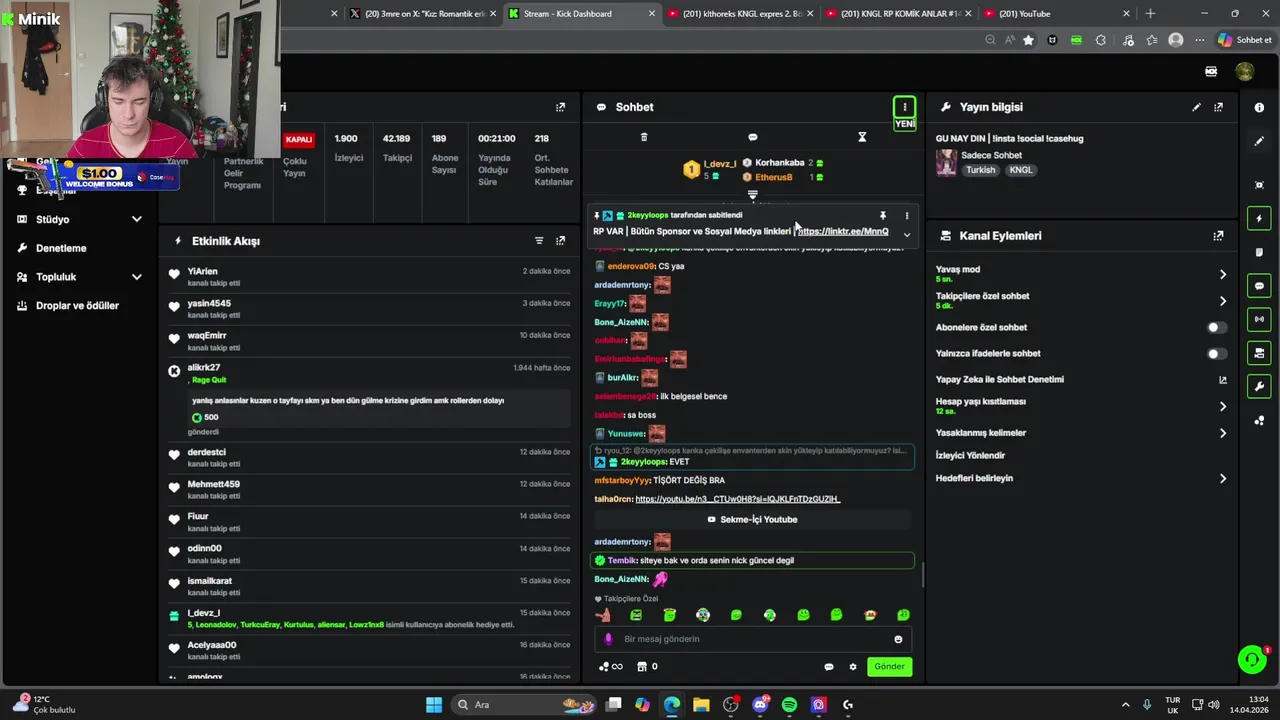Open the pinned message three-dot options
Image resolution: width=1280 pixels, height=720 pixels.
[x=907, y=215]
